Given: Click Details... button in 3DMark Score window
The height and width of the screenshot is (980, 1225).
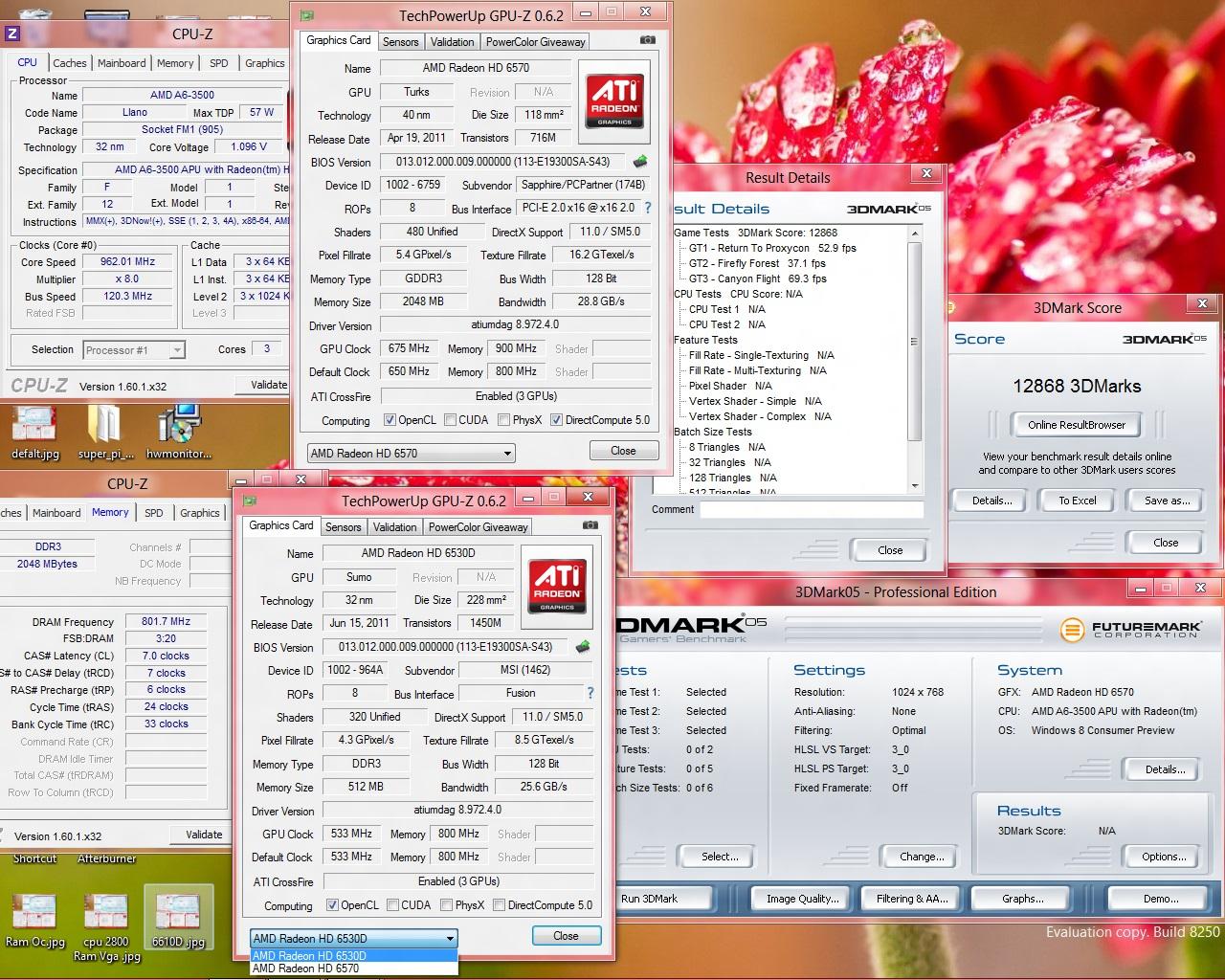Looking at the screenshot, I should 991,501.
